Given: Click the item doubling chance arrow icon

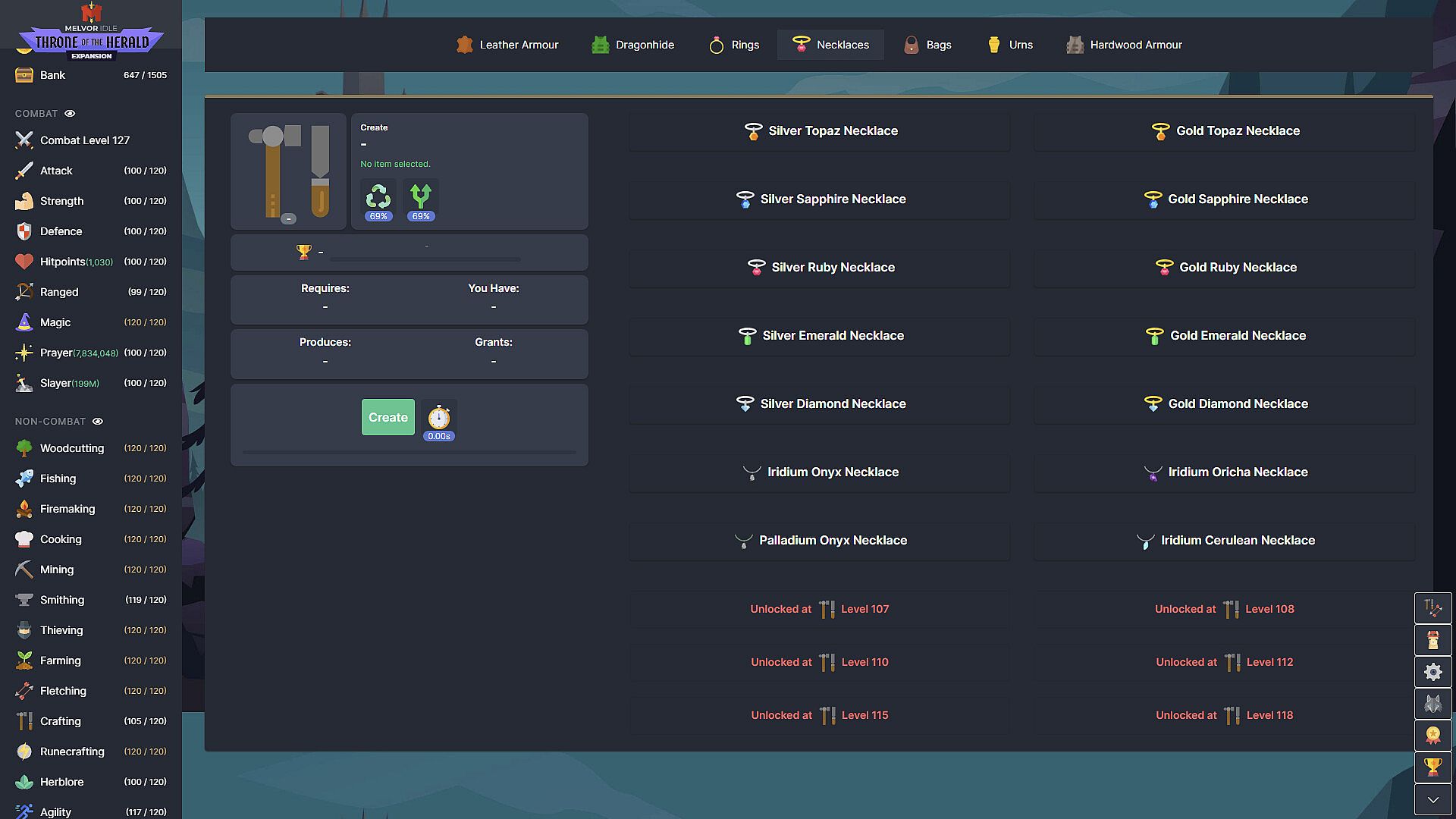Looking at the screenshot, I should coord(420,197).
